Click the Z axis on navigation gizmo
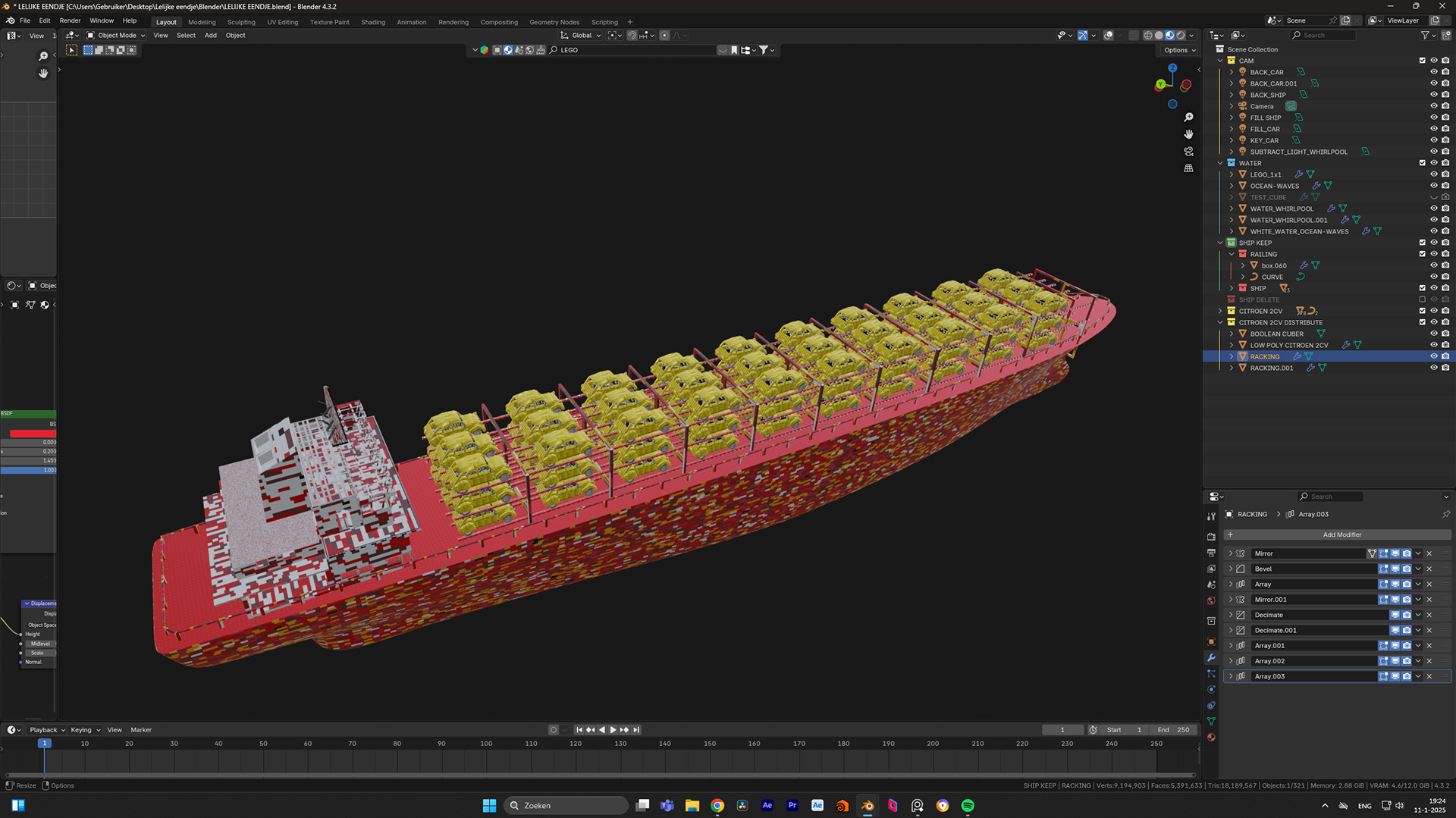Image resolution: width=1456 pixels, height=818 pixels. point(1172,67)
